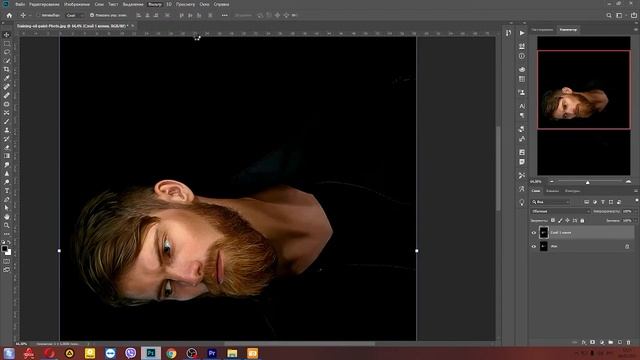Screen dimensions: 640x360
Task: Close the open document tab
Action: [x=132, y=26]
